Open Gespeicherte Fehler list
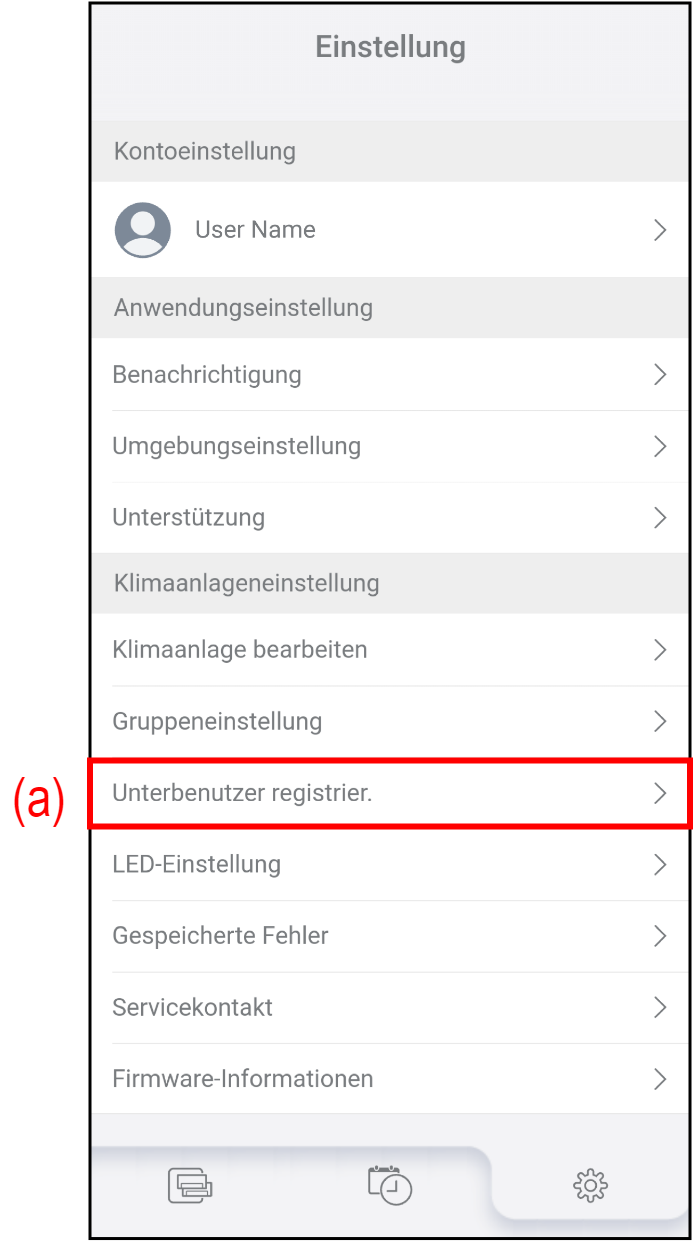This screenshot has width=696, height=1243. tap(221, 936)
